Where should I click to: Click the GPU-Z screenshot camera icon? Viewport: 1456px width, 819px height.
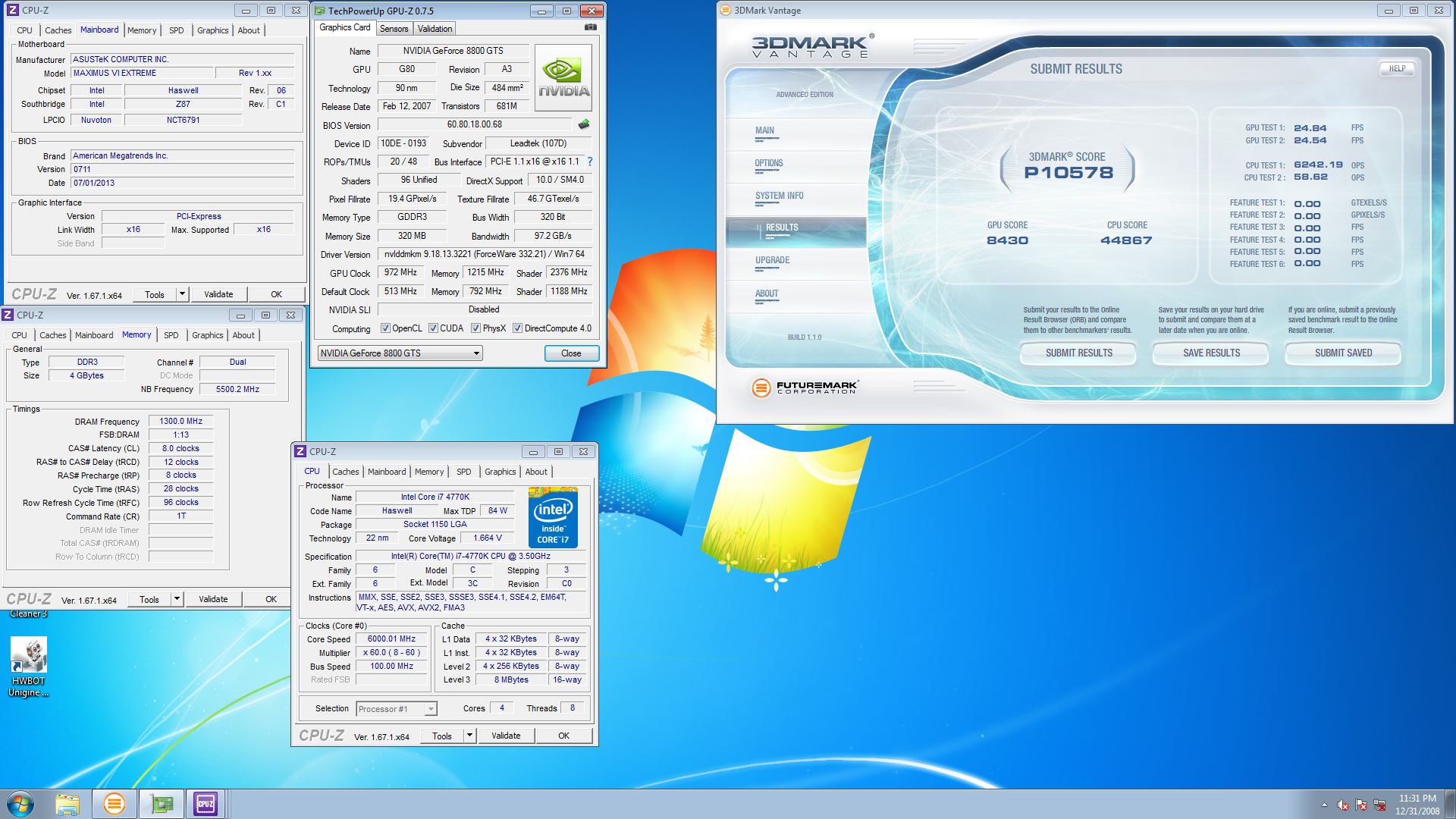[x=591, y=27]
